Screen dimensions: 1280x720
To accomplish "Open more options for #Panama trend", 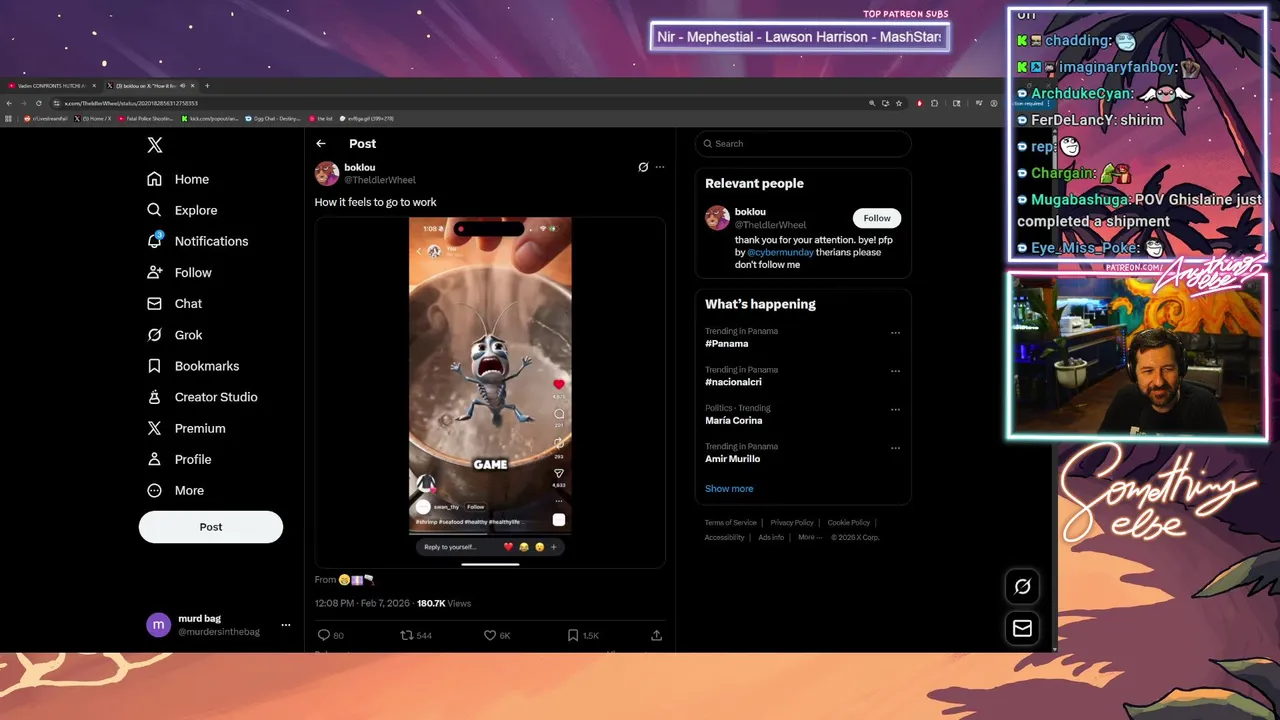I will (895, 333).
